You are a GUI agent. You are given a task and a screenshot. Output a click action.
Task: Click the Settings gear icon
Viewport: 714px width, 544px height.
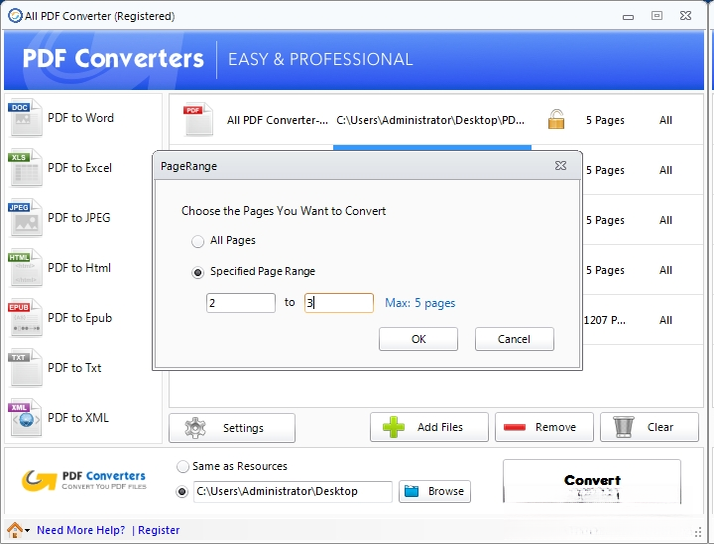(x=195, y=428)
